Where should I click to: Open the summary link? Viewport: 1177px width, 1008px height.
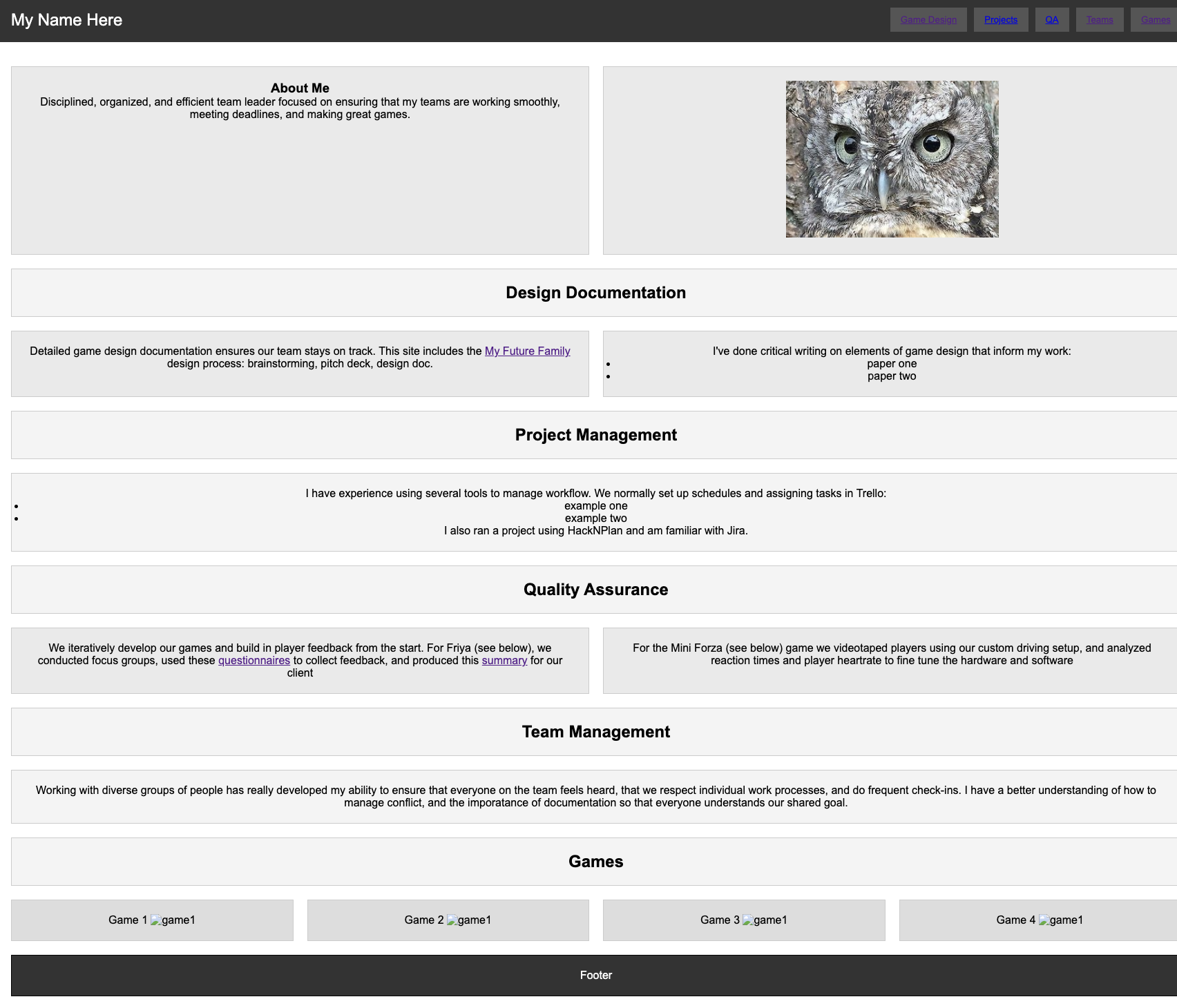(x=504, y=661)
